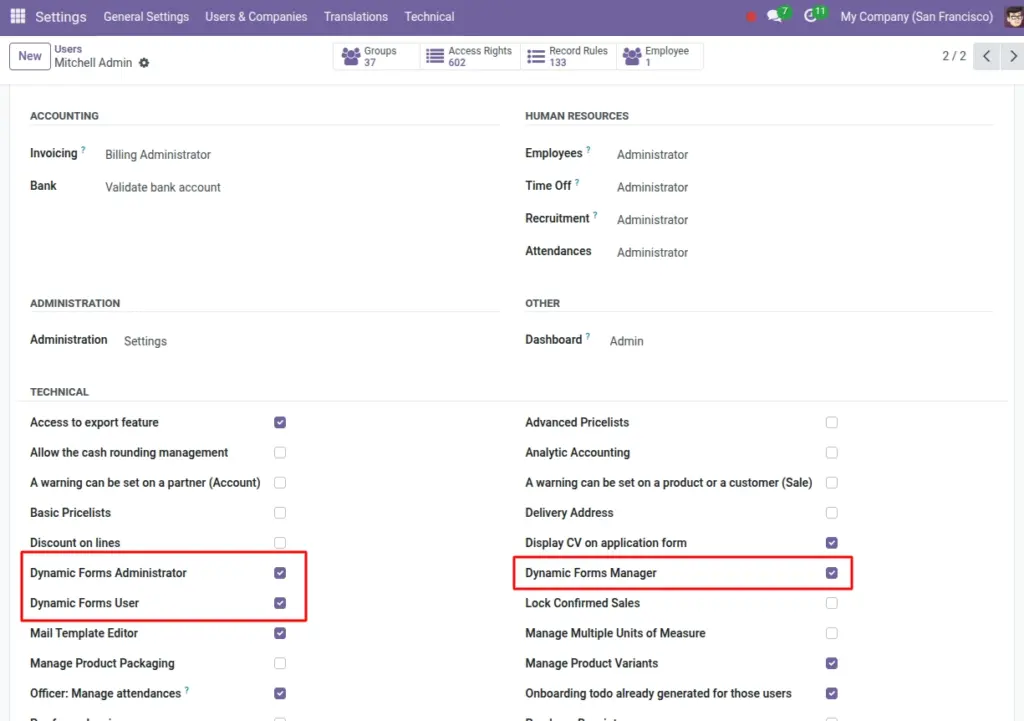Click the 2 / 2 pager counter
The image size is (1024, 721).
coord(953,56)
